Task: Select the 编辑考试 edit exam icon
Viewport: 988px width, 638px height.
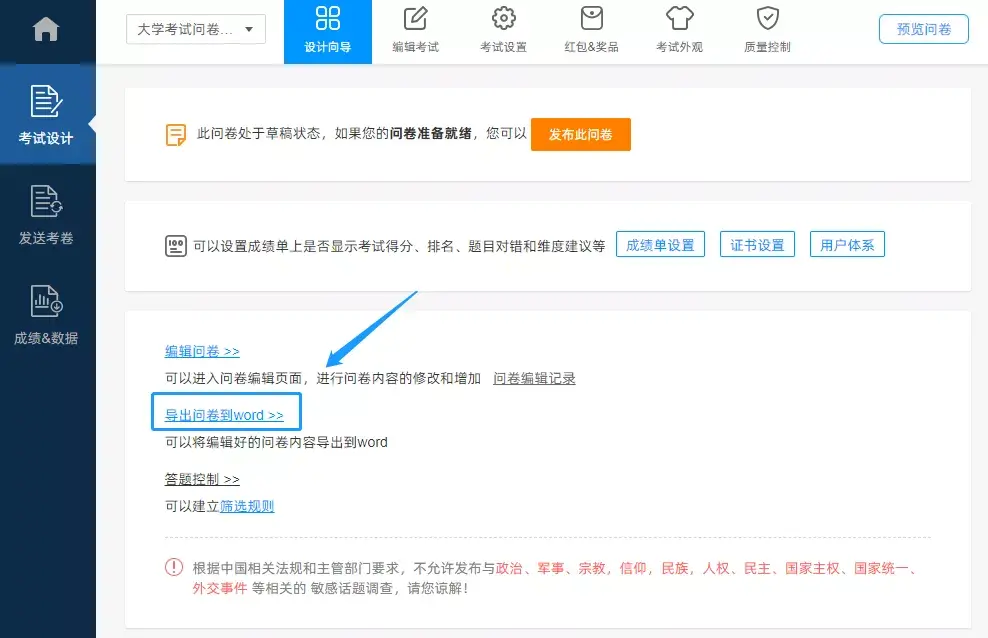Action: tap(415, 28)
